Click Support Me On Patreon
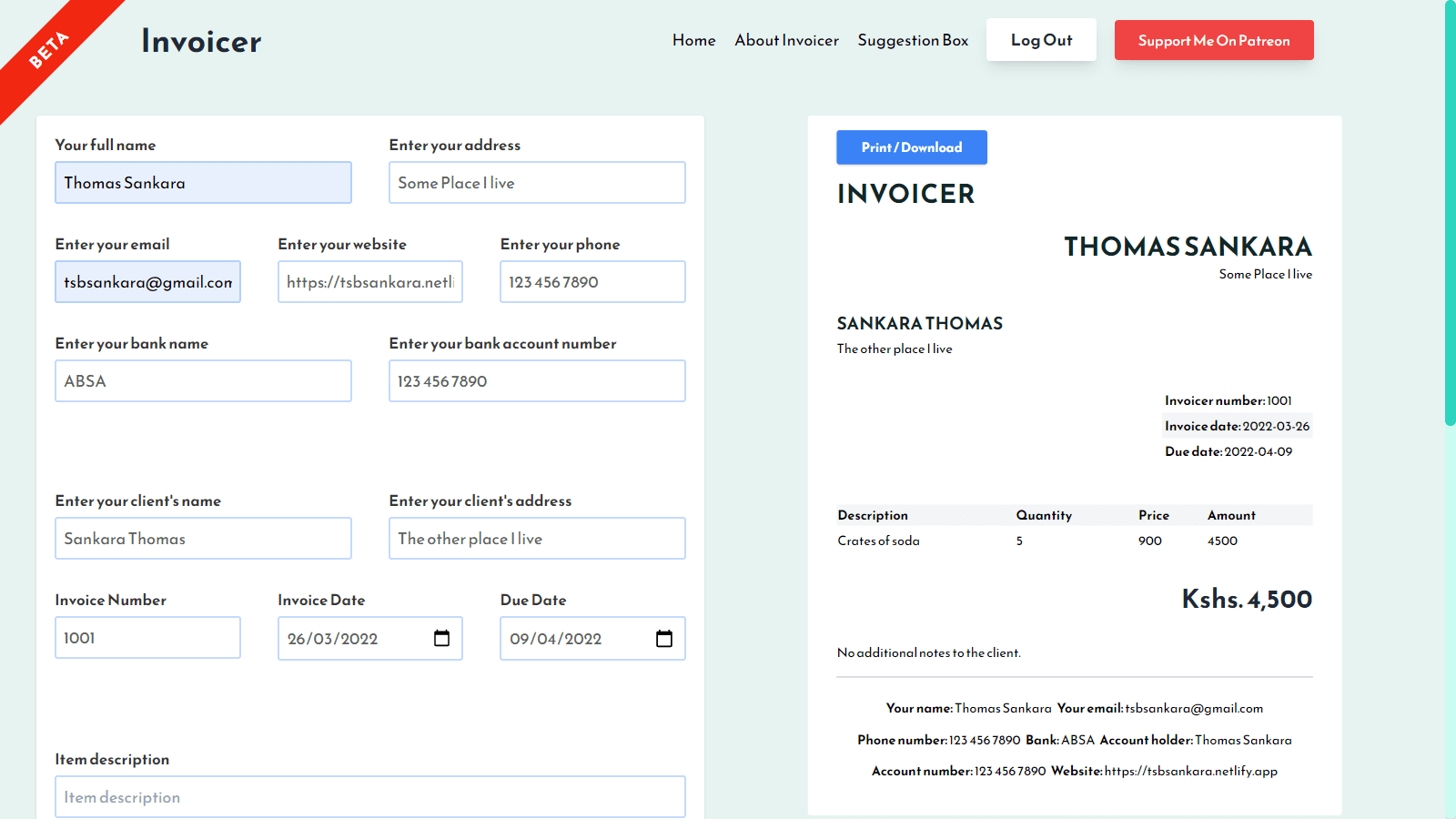This screenshot has height=819, width=1456. [1213, 40]
